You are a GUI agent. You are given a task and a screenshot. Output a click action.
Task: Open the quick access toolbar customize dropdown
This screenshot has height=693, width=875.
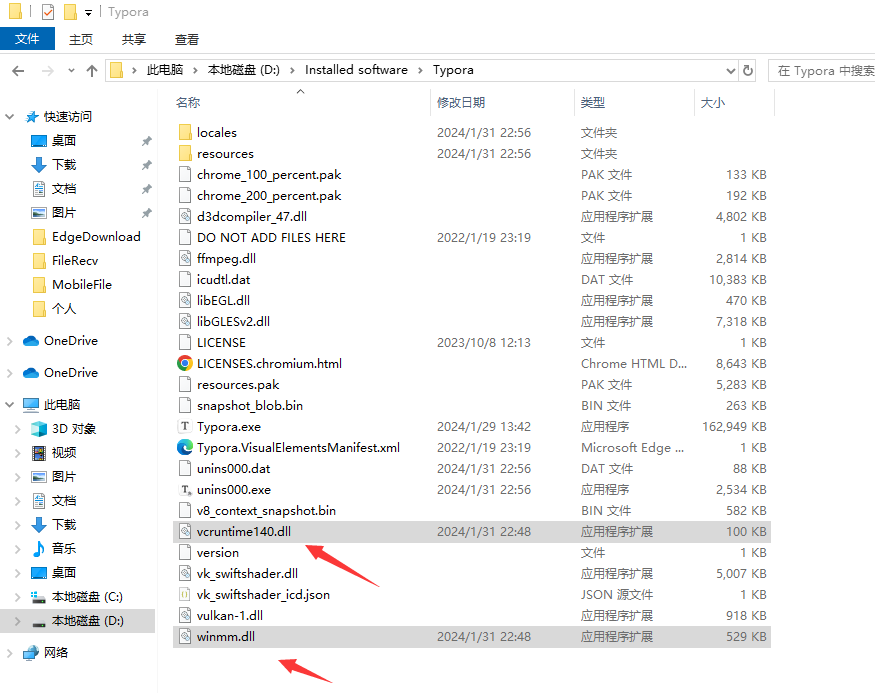88,12
